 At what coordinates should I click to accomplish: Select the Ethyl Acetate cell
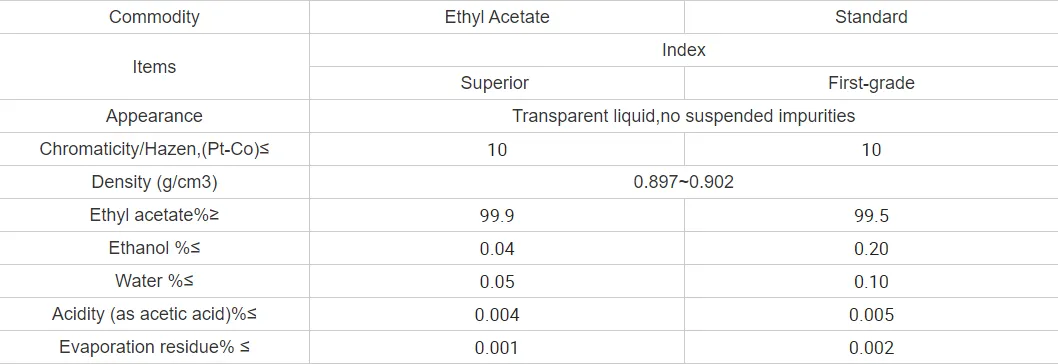coord(497,17)
